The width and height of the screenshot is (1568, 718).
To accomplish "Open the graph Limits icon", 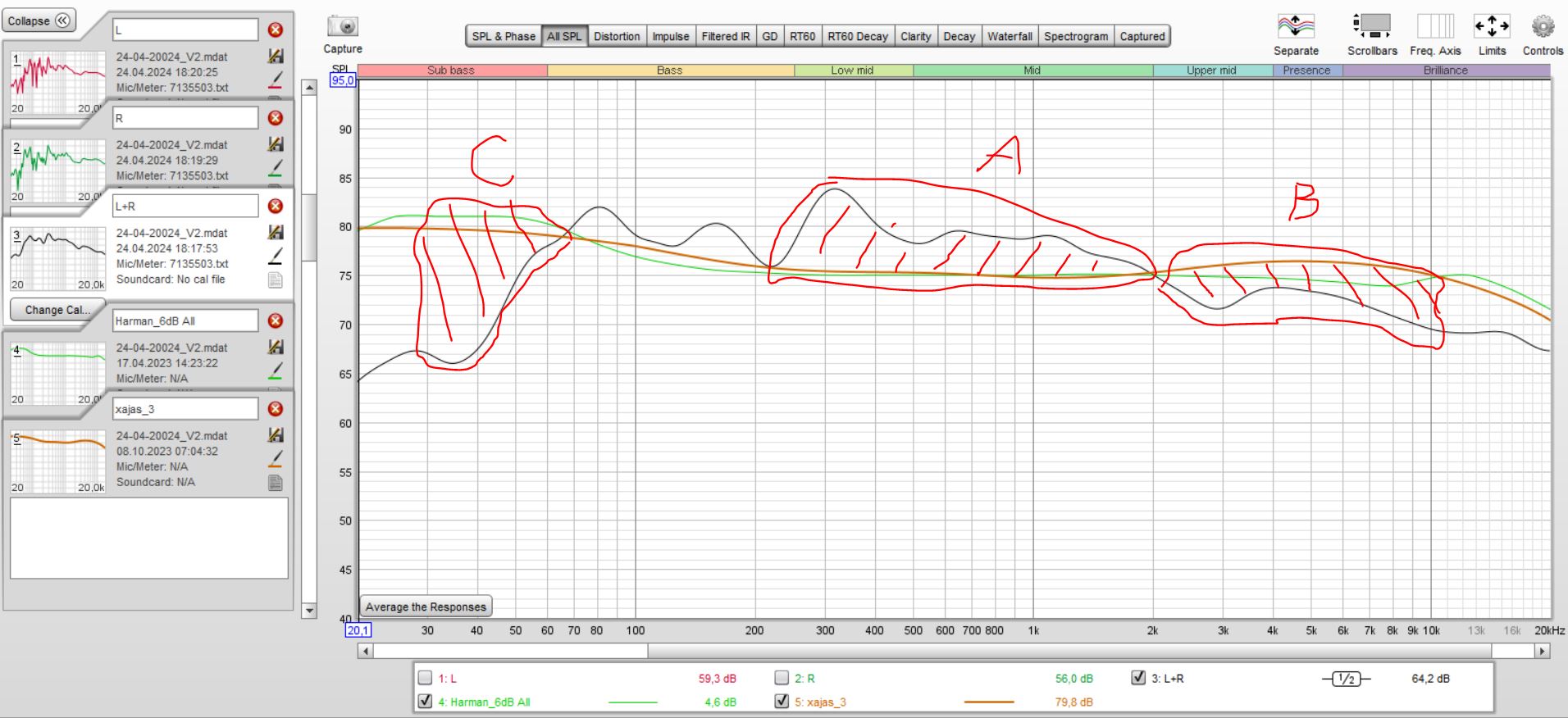I will (x=1492, y=26).
